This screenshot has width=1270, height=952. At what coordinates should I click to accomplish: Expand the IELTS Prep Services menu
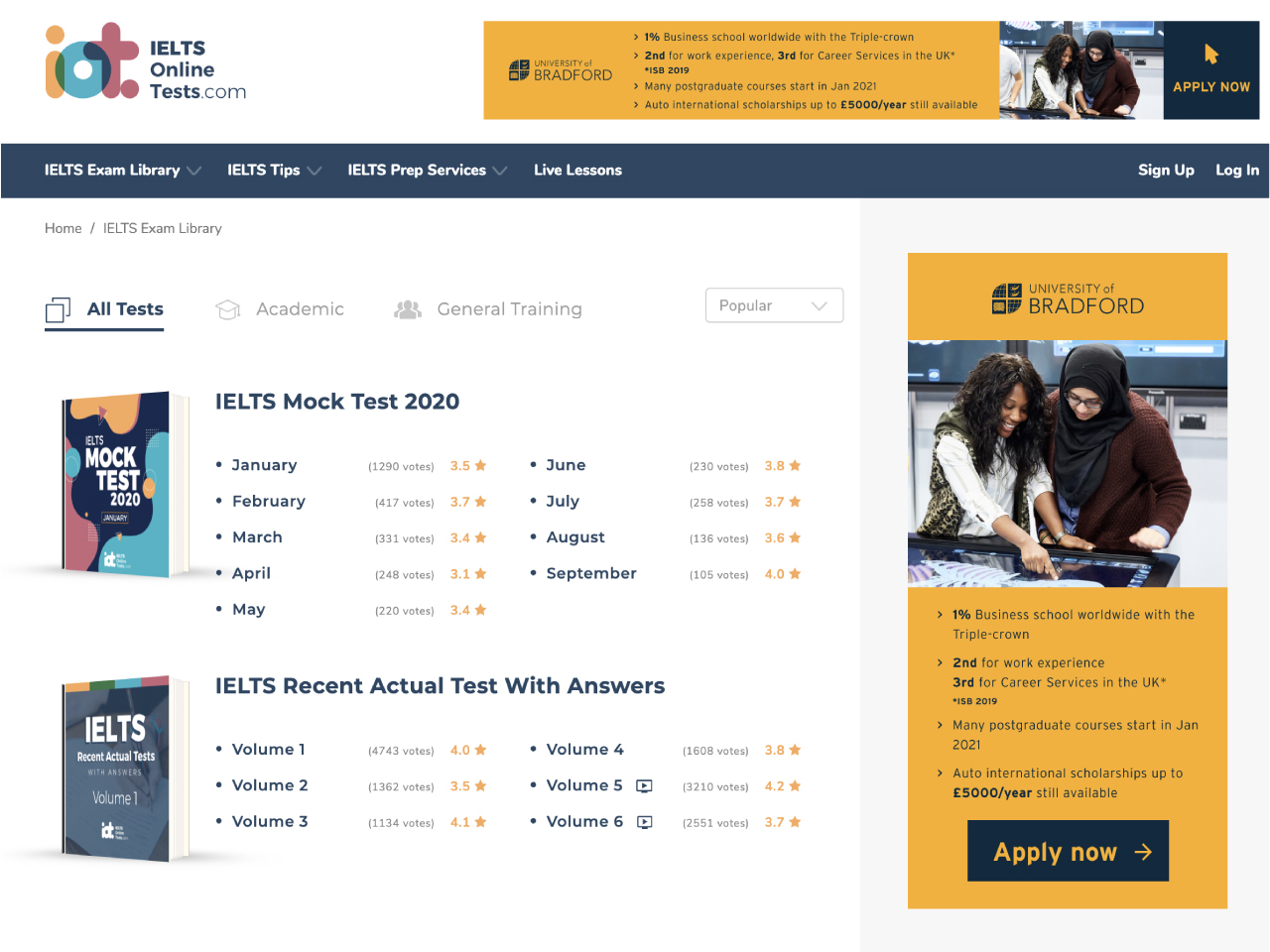point(428,171)
